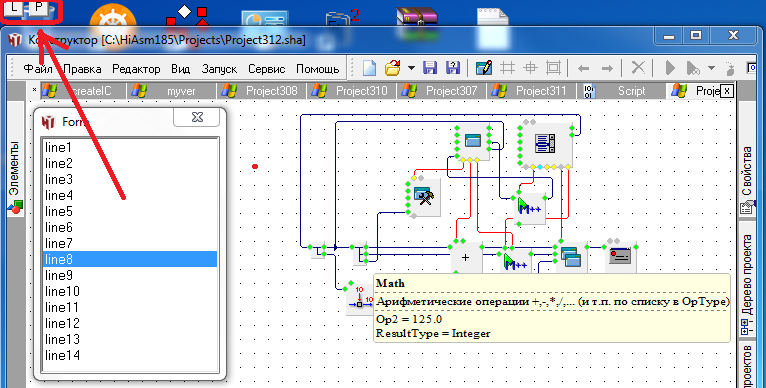Open the form editor pencil icon in toolbar
766x388 pixels.
click(x=484, y=68)
